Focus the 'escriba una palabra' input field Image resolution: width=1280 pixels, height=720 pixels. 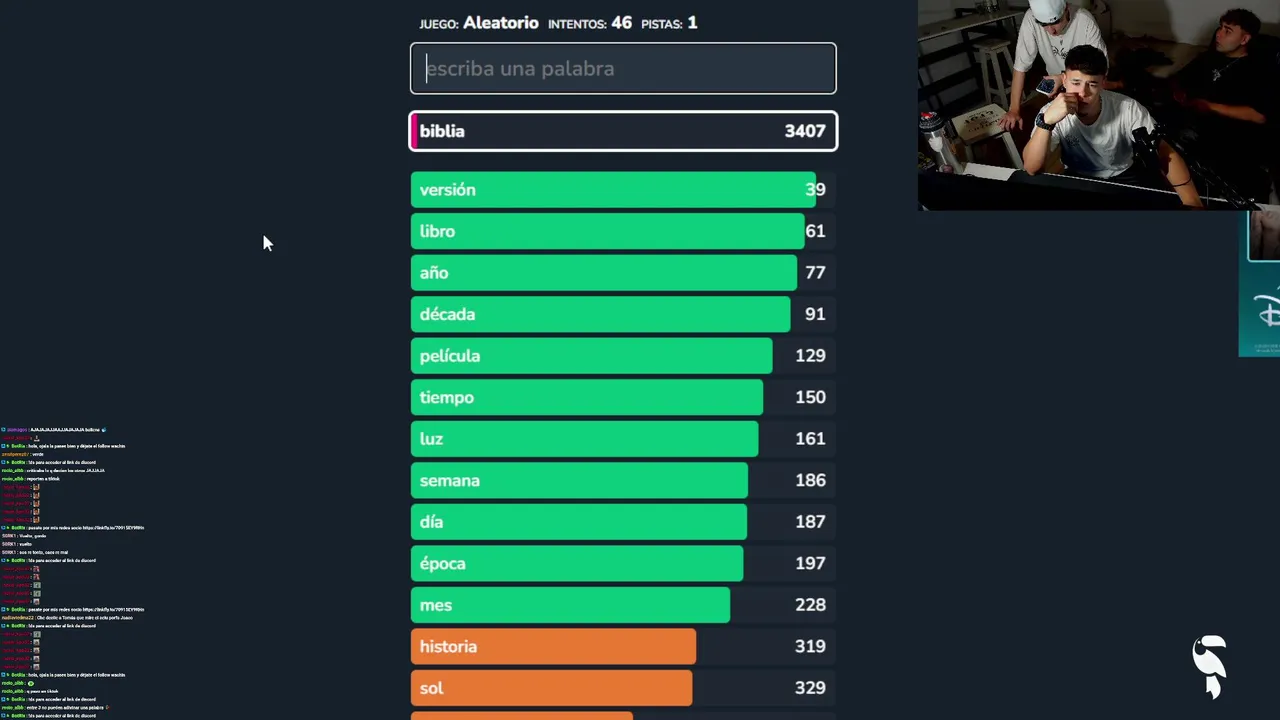pos(623,68)
